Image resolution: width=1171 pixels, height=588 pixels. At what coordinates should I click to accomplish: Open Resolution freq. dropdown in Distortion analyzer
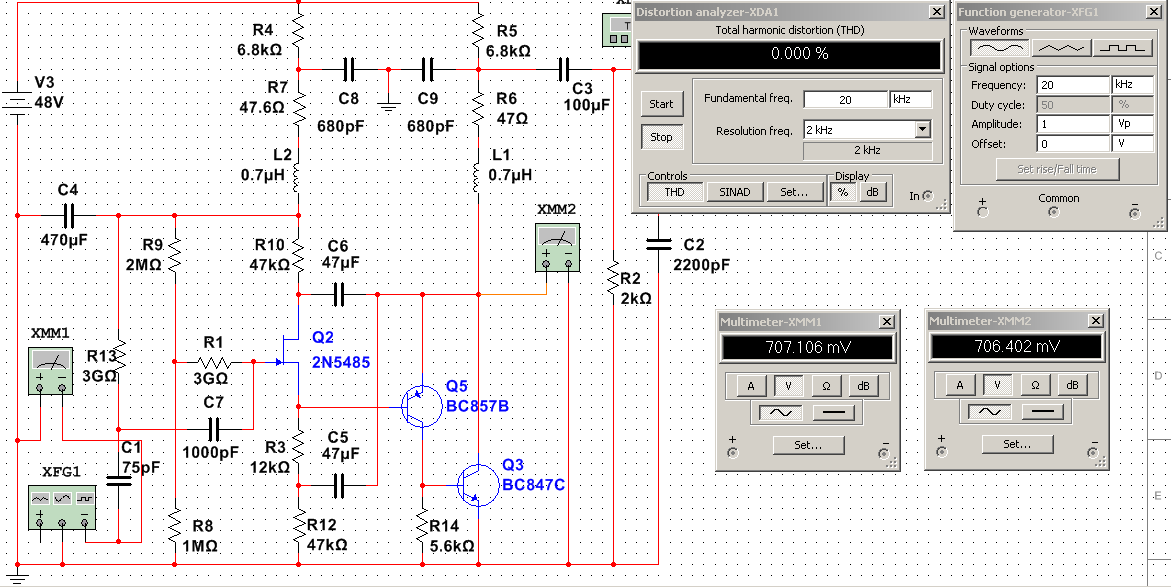923,130
